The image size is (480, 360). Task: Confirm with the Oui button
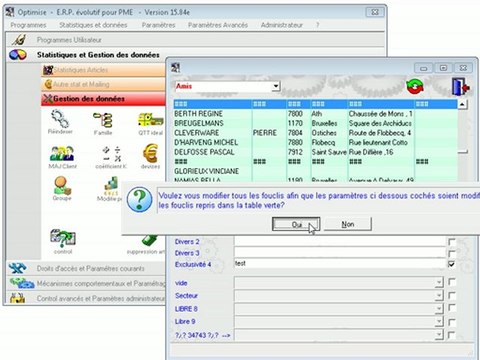[x=296, y=224]
